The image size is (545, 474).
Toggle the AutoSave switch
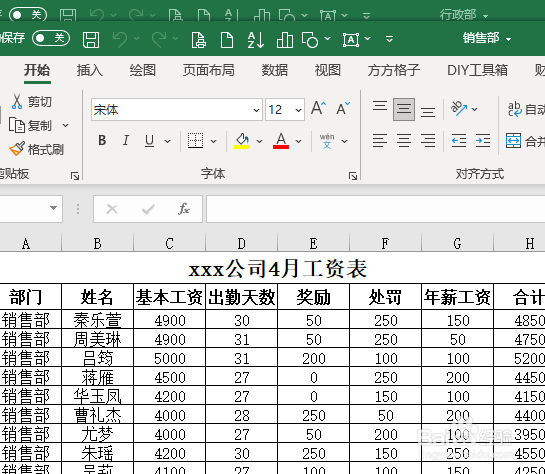pyautogui.click(x=51, y=38)
